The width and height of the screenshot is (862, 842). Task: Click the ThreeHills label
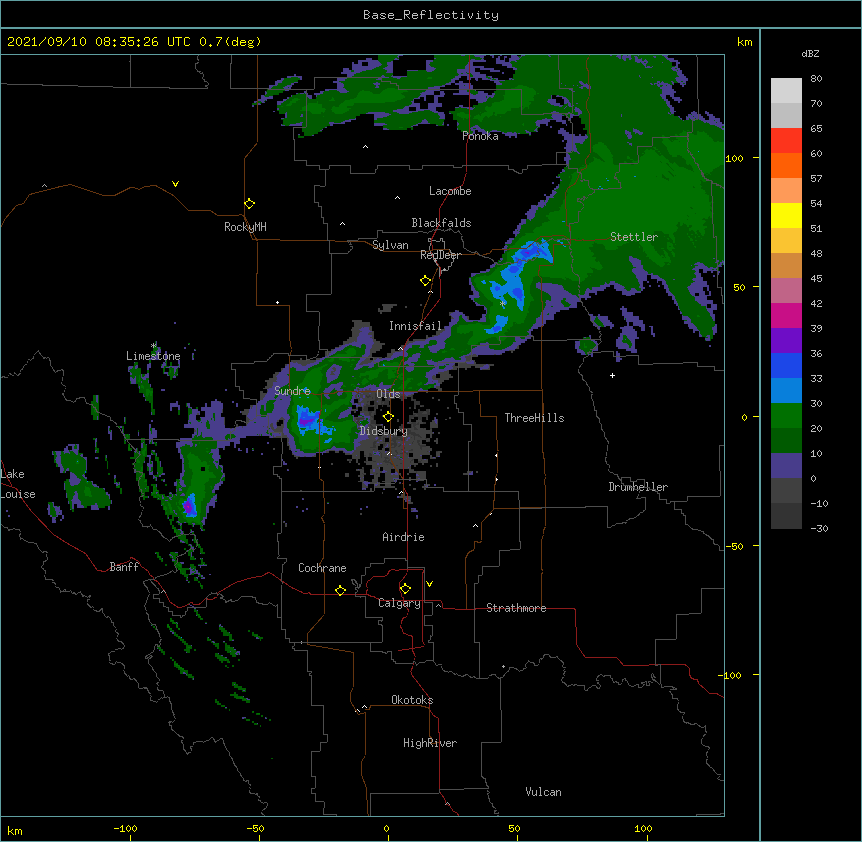point(534,418)
